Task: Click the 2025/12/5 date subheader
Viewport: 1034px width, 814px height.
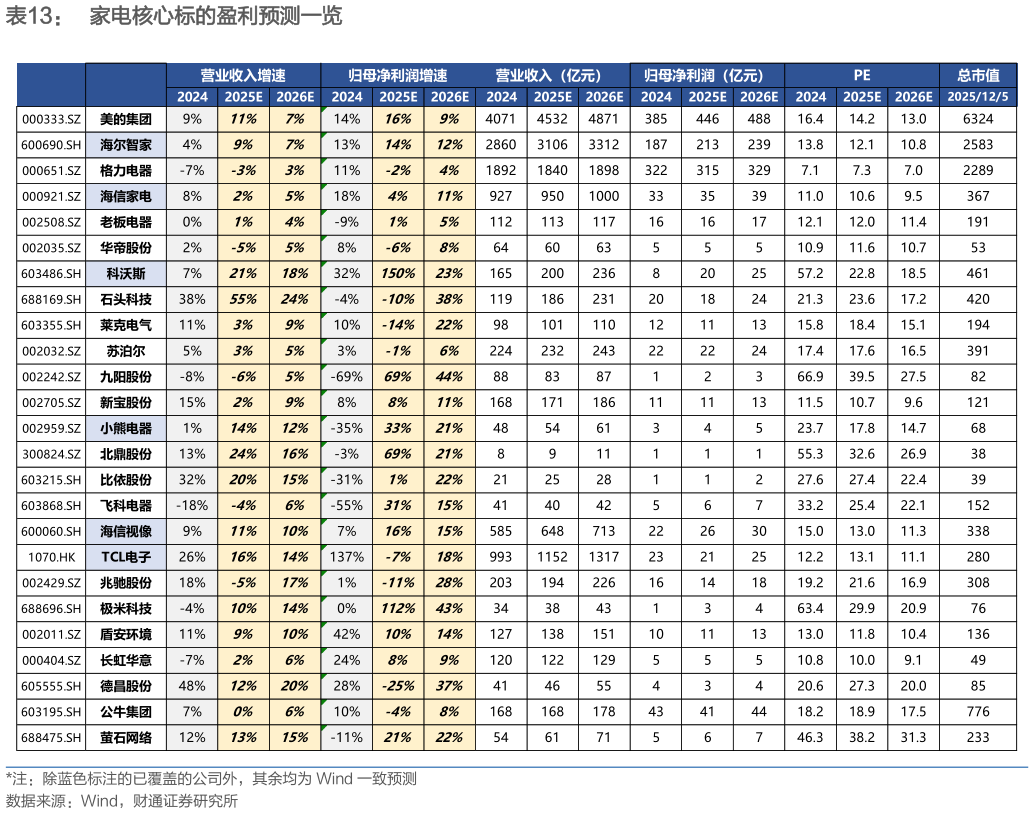Action: tap(977, 97)
